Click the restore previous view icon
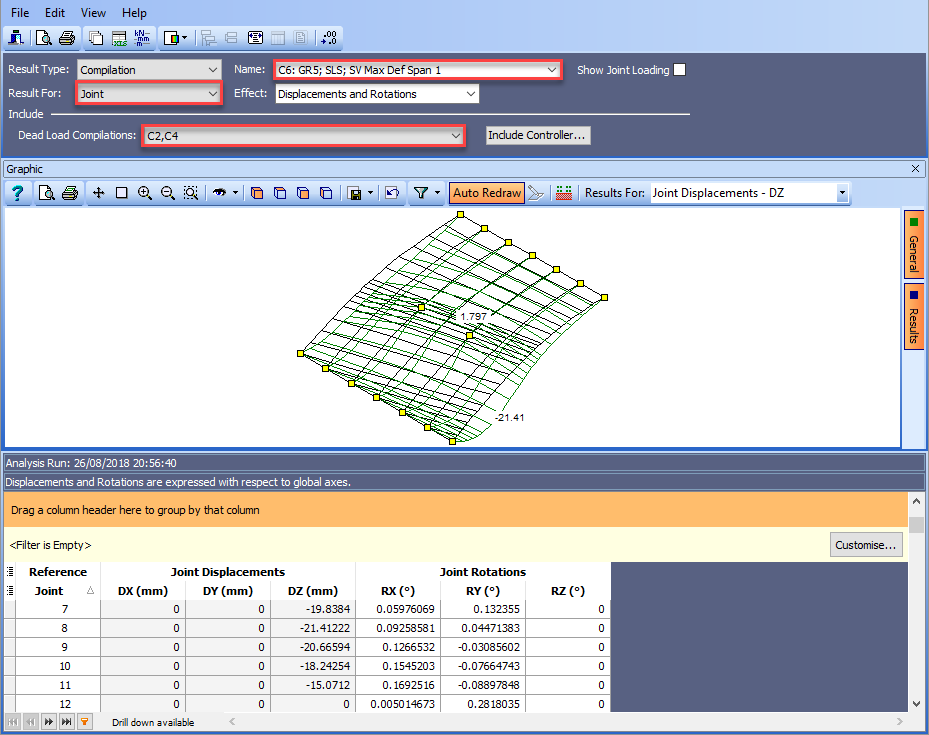The image size is (929, 735). tap(392, 193)
